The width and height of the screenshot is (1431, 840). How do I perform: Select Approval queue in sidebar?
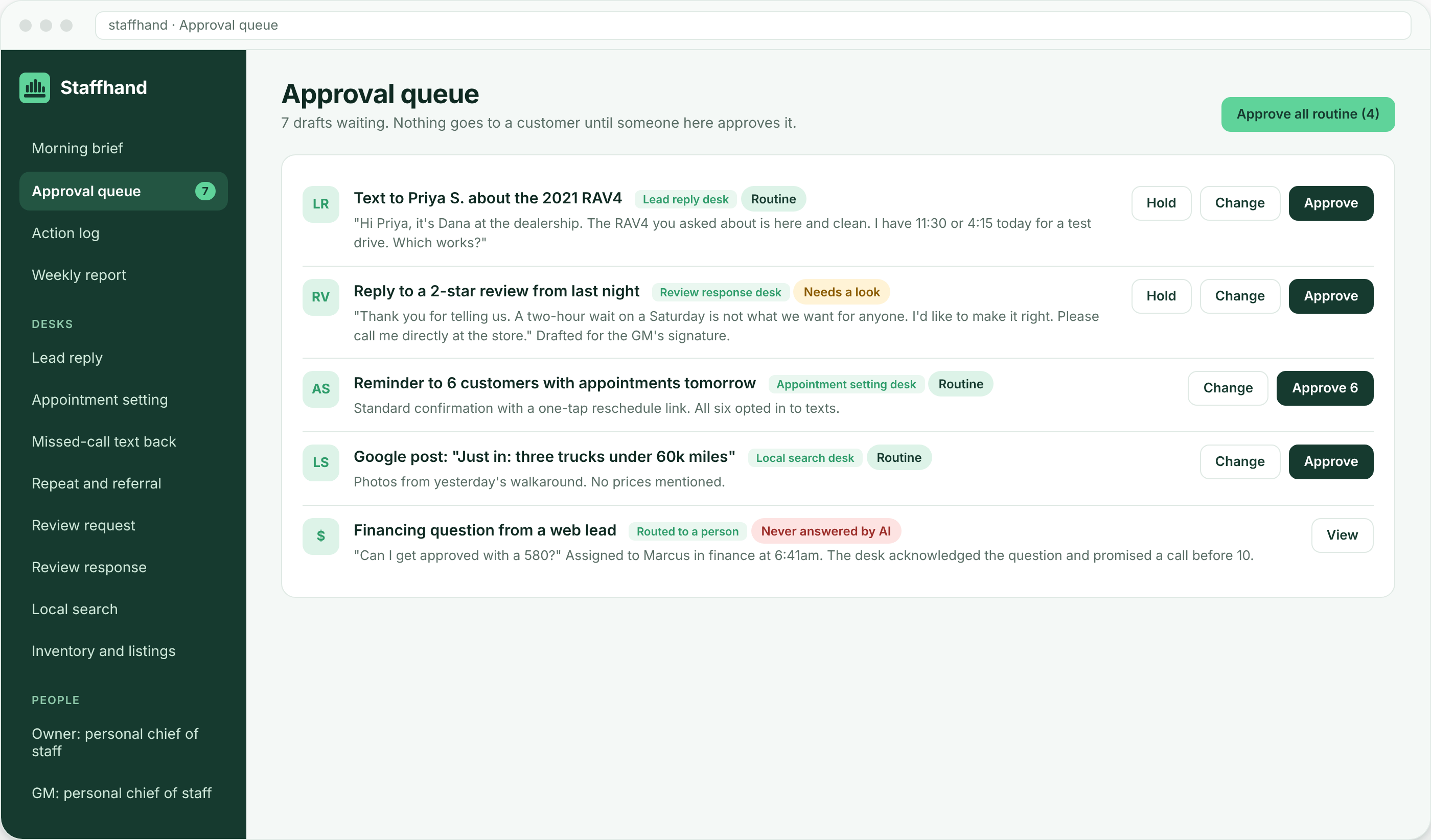point(123,191)
